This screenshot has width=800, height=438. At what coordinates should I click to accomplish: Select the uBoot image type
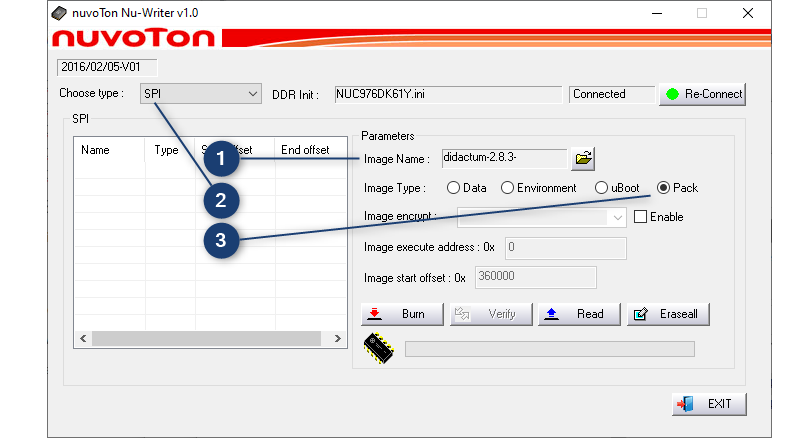point(602,188)
